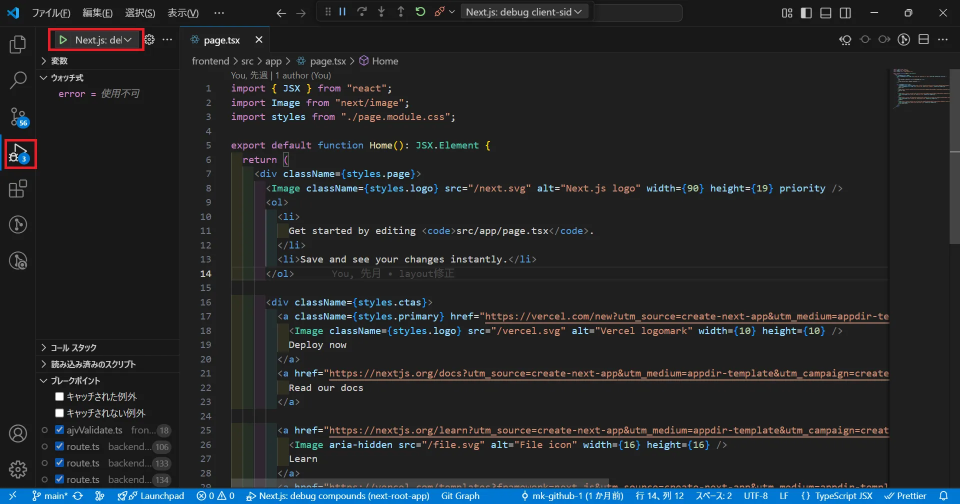Viewport: 960px width, 504px height.
Task: Pause the debug session
Action: pos(343,12)
